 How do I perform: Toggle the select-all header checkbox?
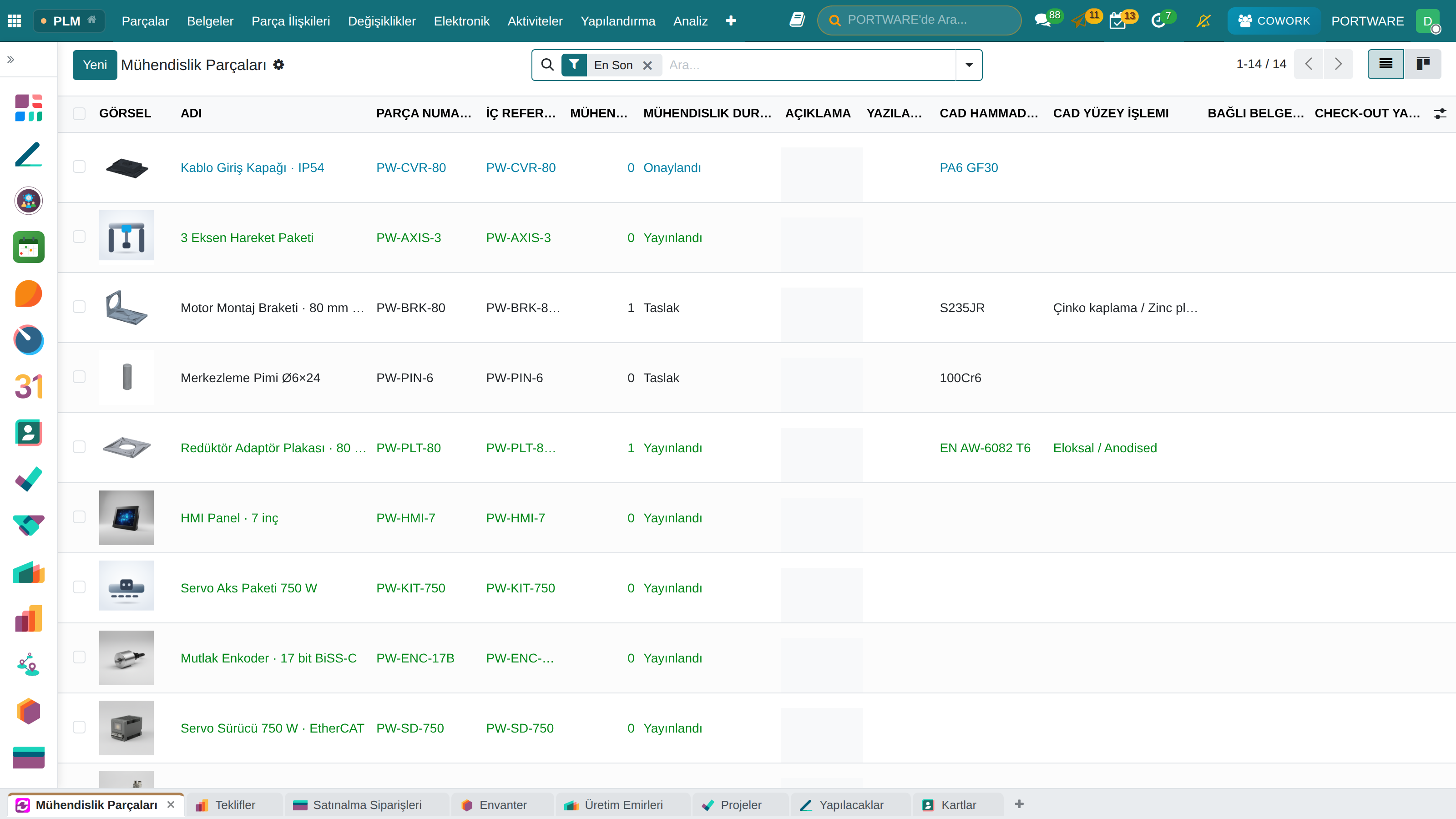click(x=79, y=114)
